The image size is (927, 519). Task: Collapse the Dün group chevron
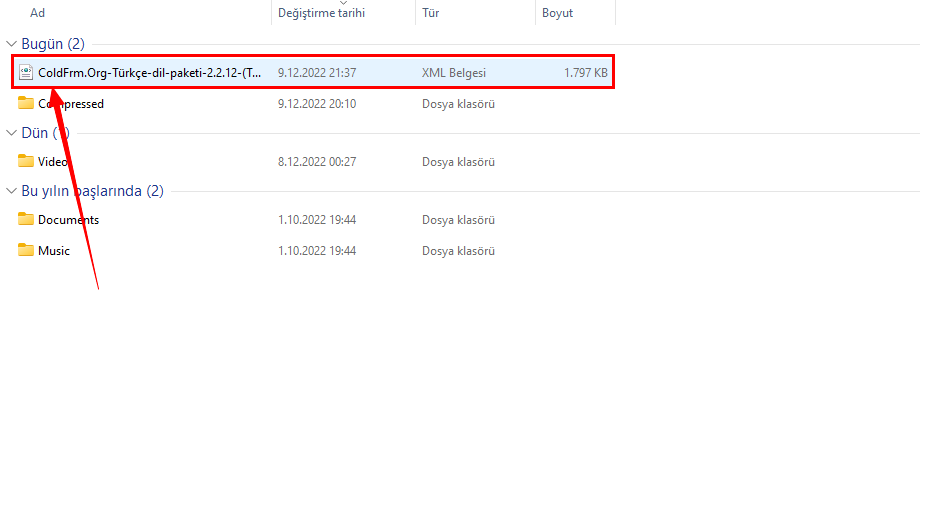(x=12, y=133)
